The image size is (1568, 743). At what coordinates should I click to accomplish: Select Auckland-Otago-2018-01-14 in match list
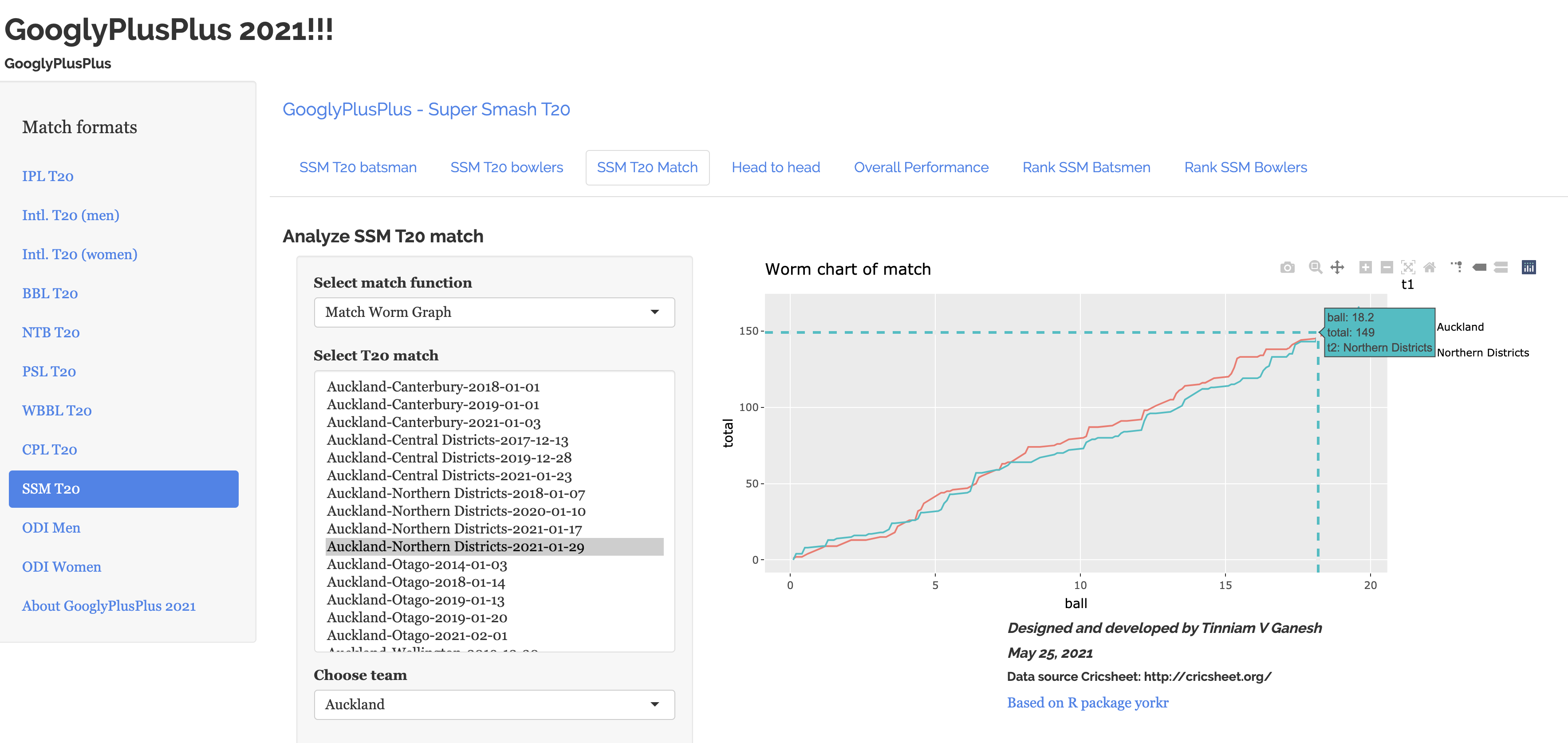click(x=416, y=582)
